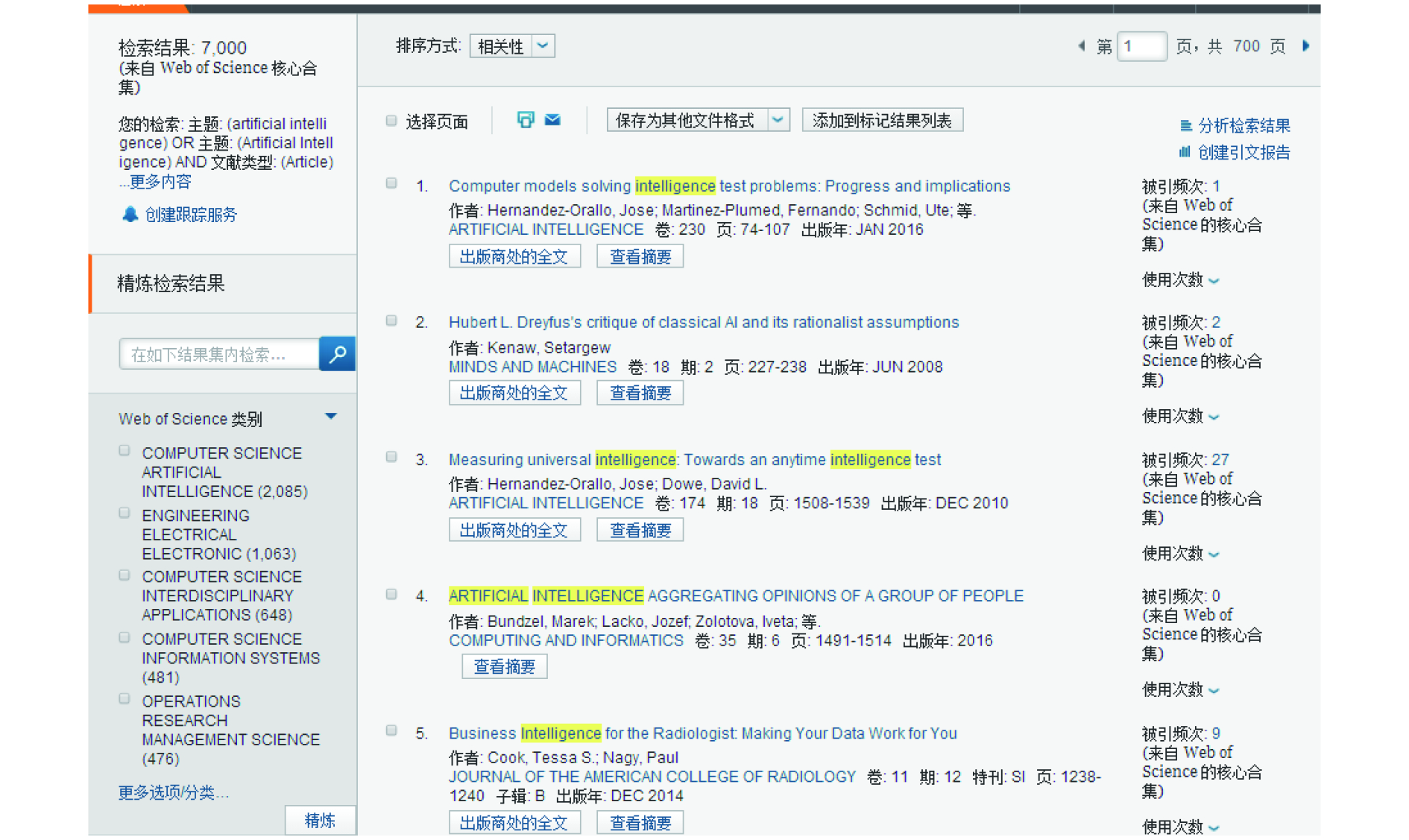
Task: Check ENGINEERING ELECTRICAL ELECTRONIC category
Action: (x=124, y=514)
